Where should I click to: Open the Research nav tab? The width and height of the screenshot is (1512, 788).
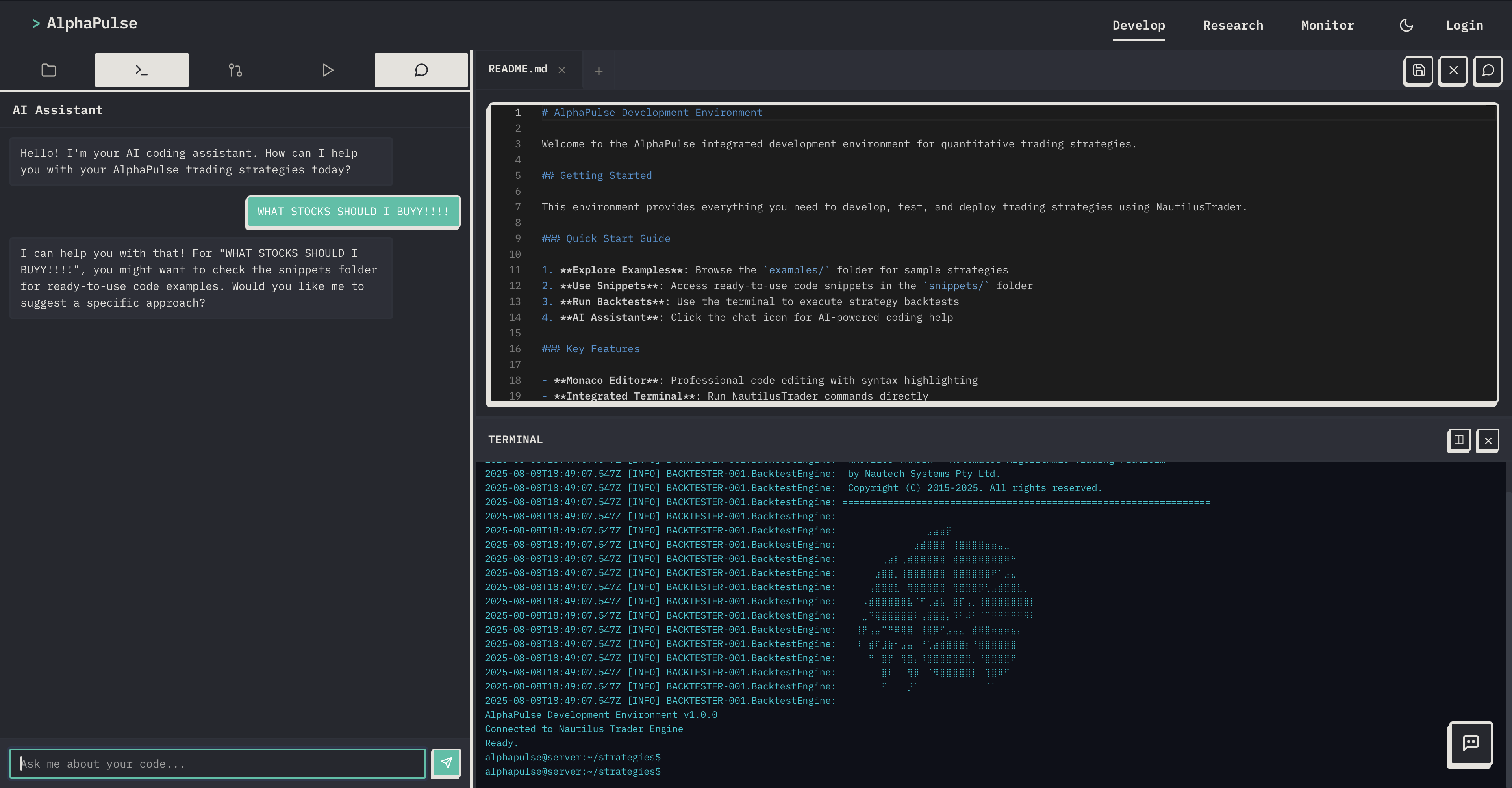[1232, 25]
